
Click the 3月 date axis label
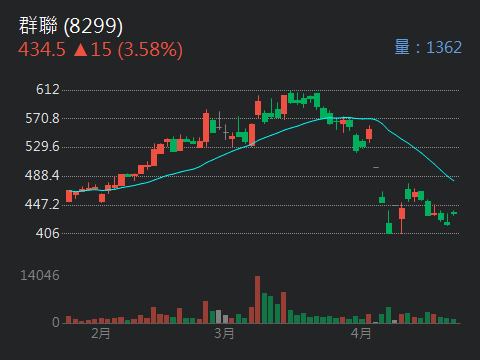coord(224,333)
